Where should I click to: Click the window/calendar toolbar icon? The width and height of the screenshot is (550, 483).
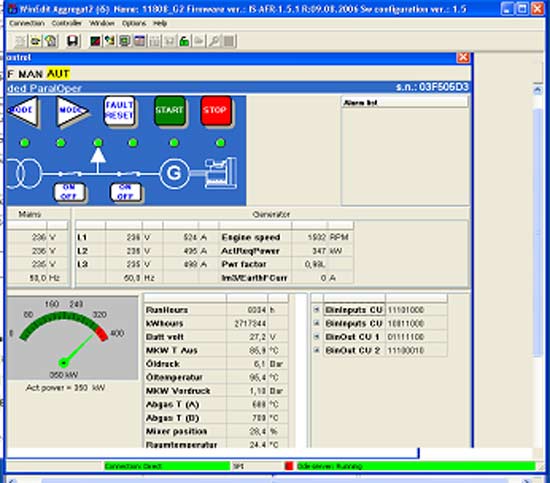[140, 41]
